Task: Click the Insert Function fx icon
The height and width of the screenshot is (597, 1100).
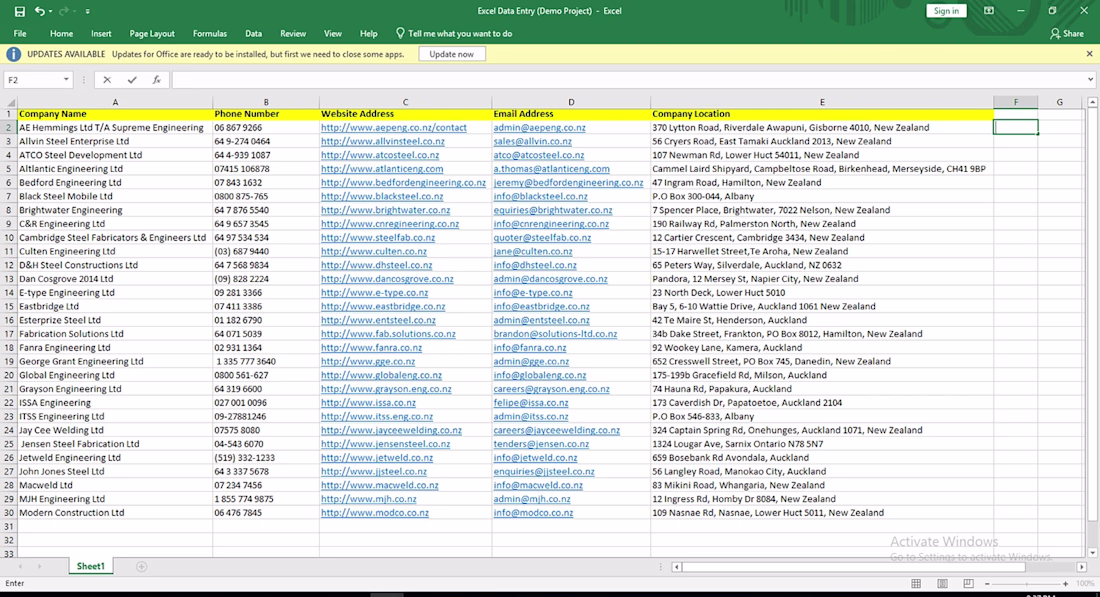Action: pos(156,80)
